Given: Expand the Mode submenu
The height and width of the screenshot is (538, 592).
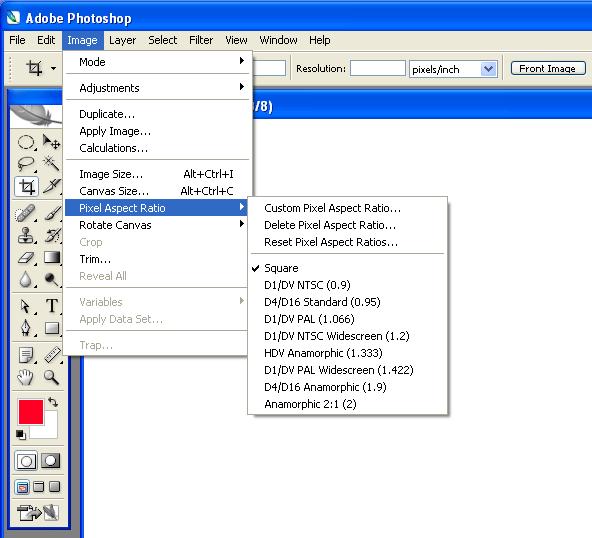Looking at the screenshot, I should [157, 62].
